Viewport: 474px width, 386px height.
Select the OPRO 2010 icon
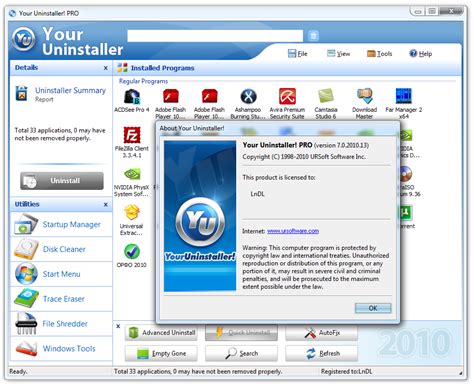(132, 252)
